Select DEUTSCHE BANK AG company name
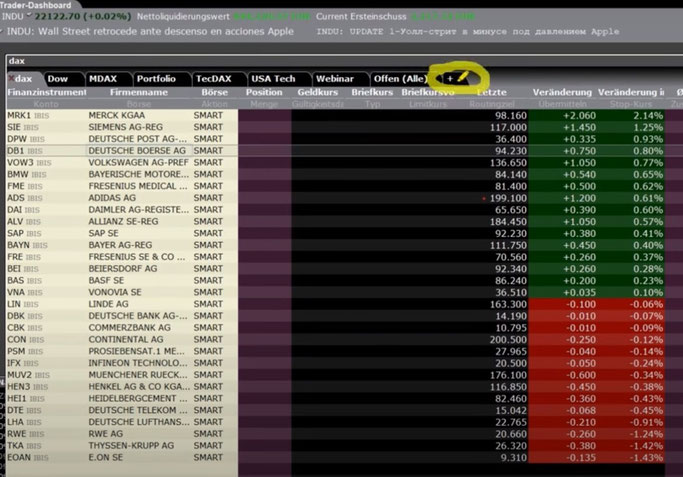This screenshot has height=477, width=683. coord(138,315)
